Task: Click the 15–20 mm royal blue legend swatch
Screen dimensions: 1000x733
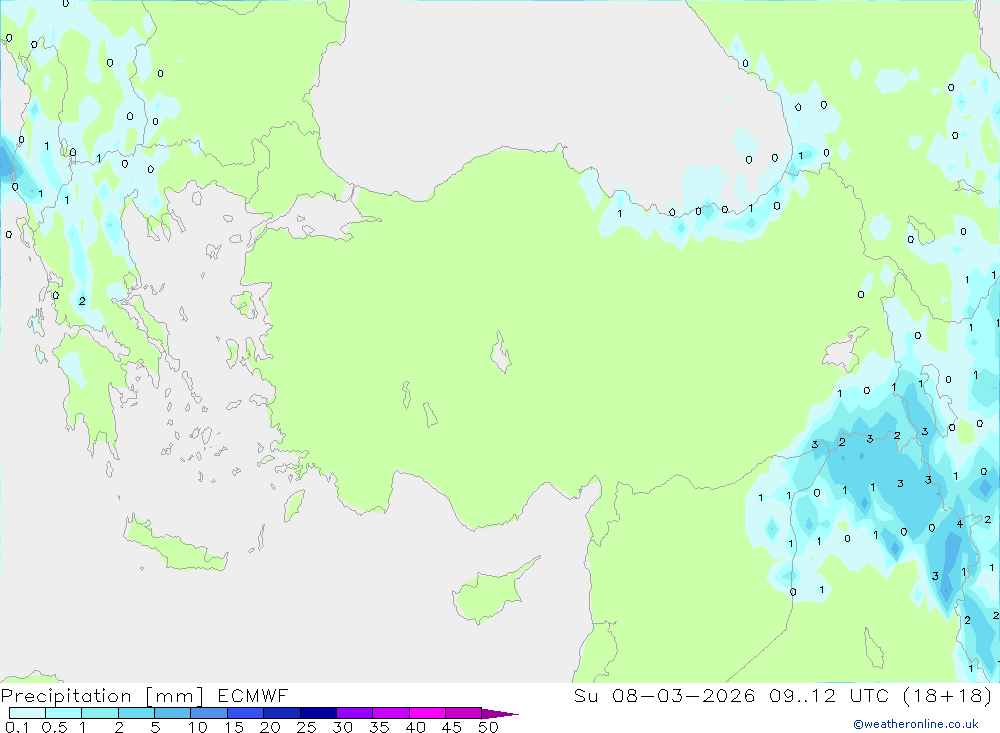Action: click(x=245, y=713)
